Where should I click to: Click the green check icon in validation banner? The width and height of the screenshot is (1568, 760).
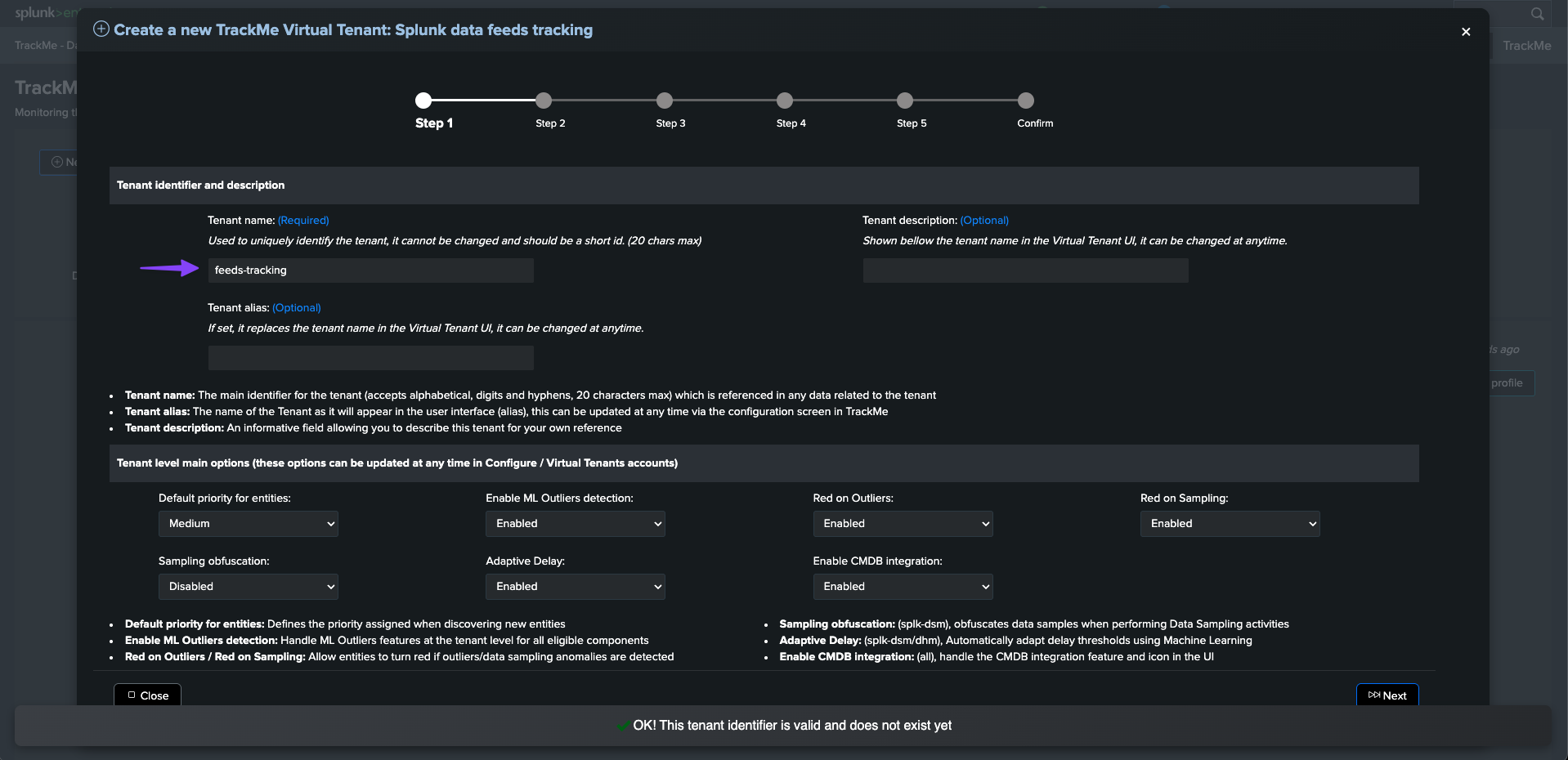click(x=624, y=726)
